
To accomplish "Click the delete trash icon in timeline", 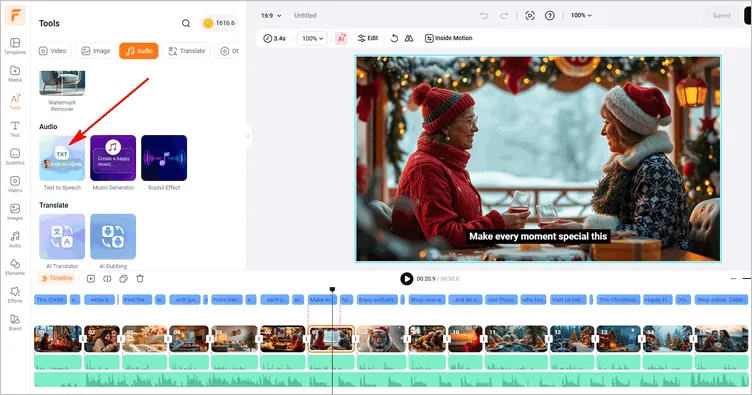I will tap(140, 279).
